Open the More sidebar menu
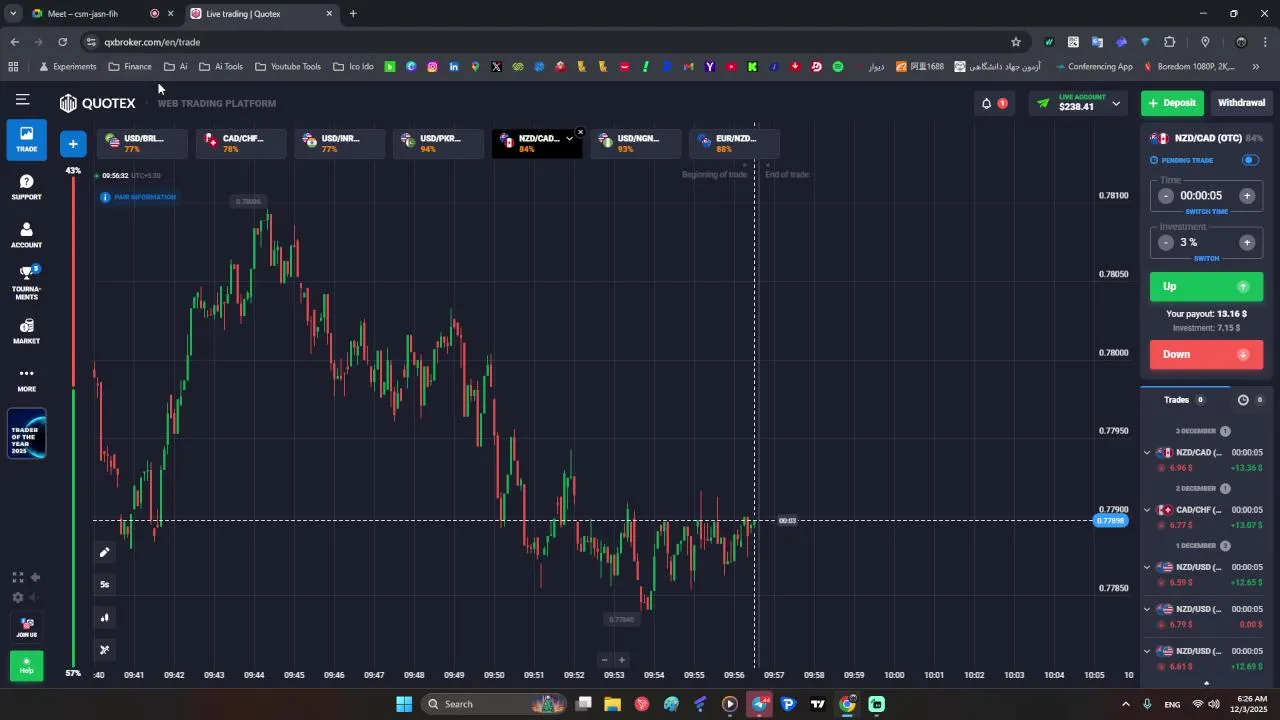This screenshot has width=1280, height=720. (27, 379)
